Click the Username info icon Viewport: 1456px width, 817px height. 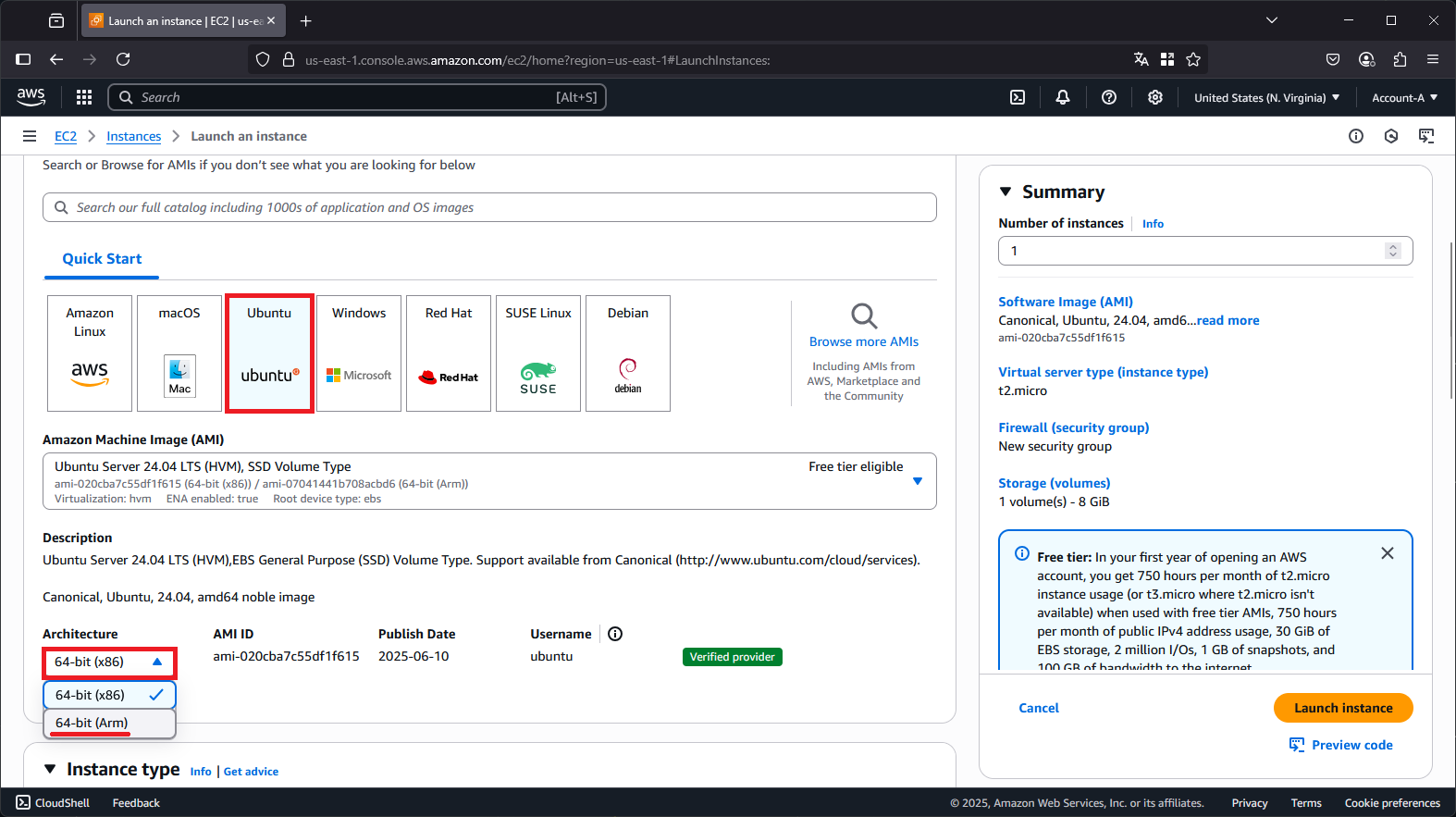(x=615, y=634)
